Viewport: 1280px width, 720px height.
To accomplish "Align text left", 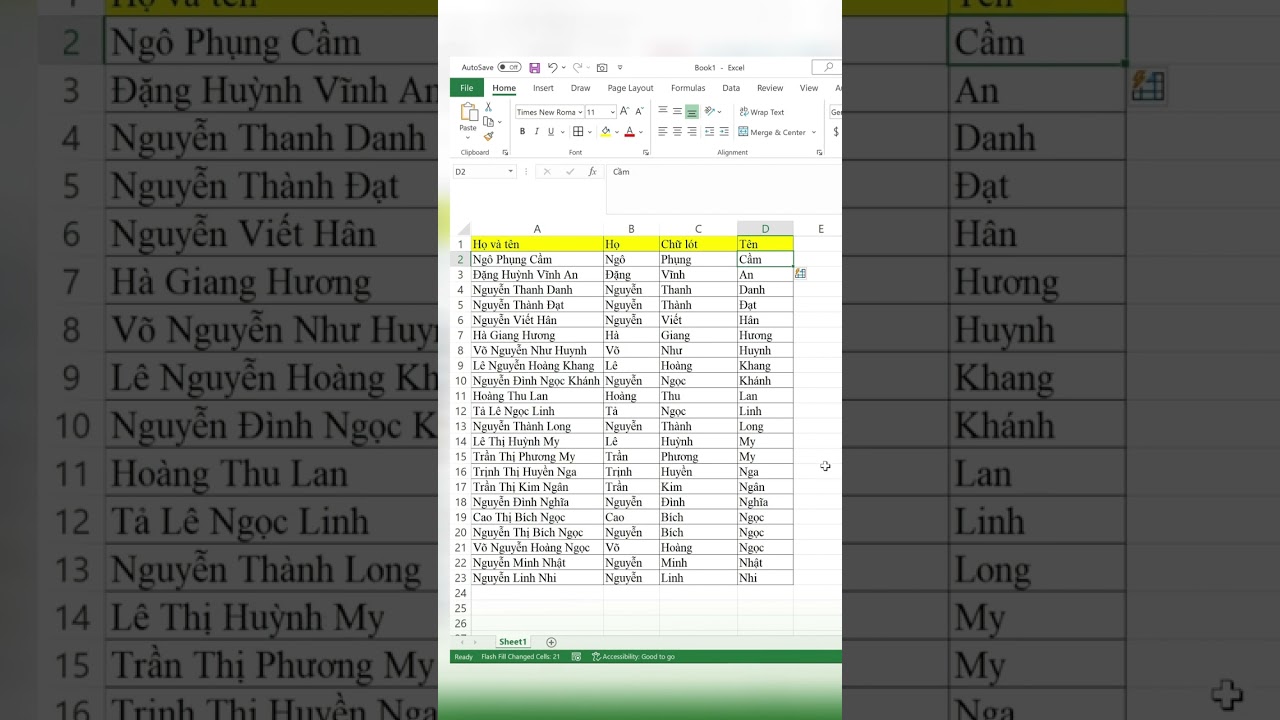I will point(662,132).
